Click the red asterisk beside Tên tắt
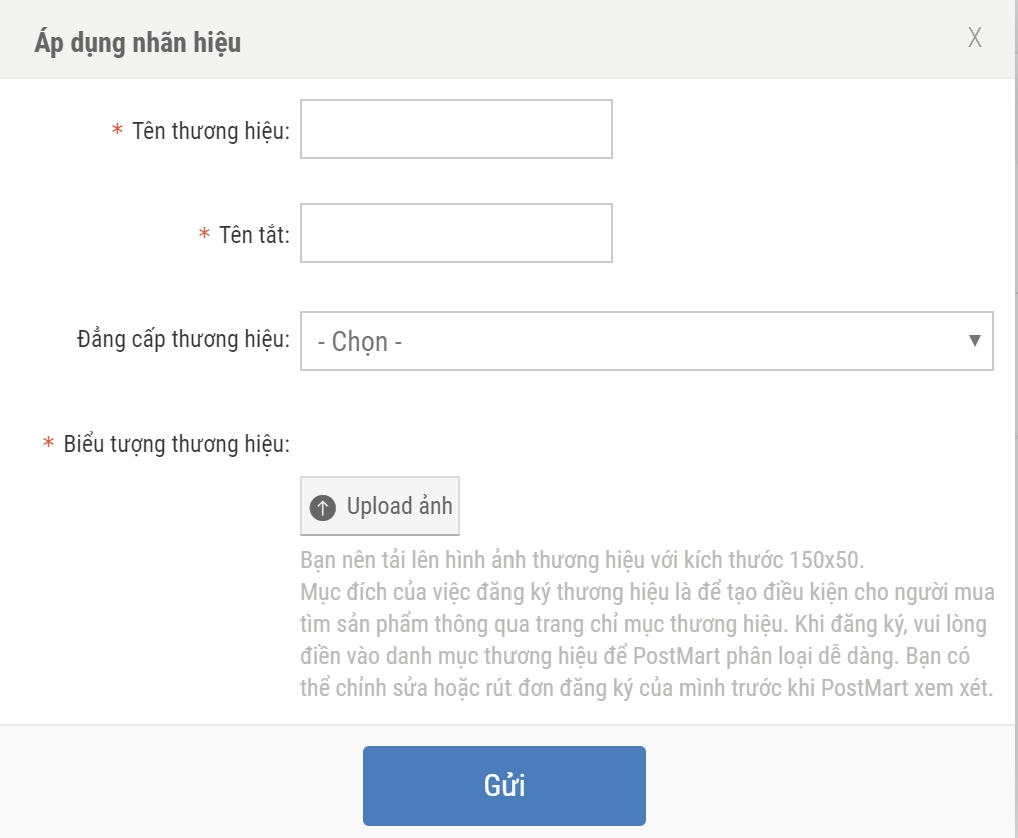1018x838 pixels. 204,235
